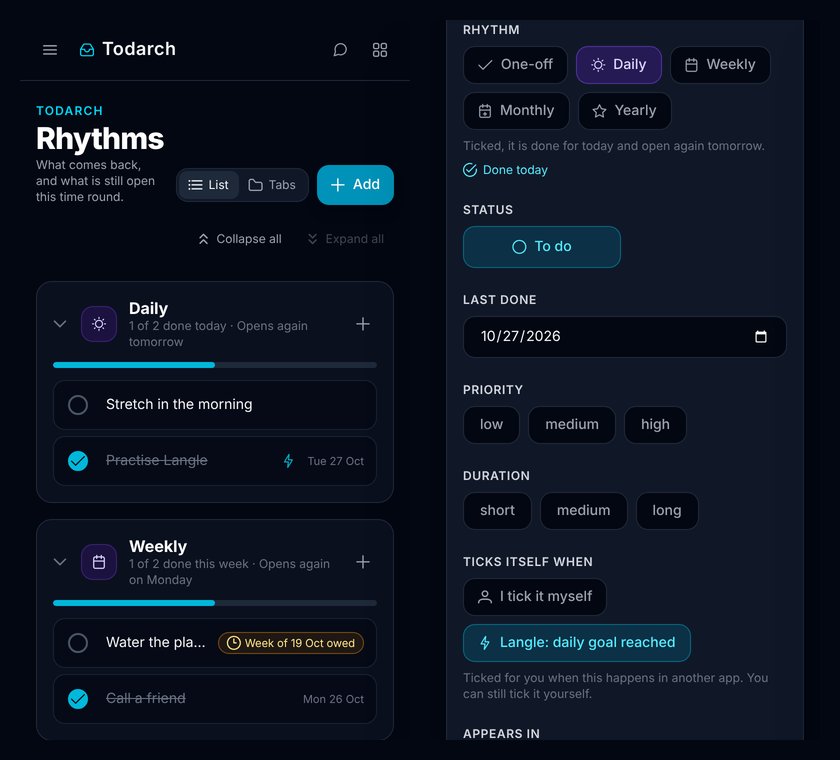This screenshot has width=840, height=760.
Task: Click the clock icon in owed badge
Action: coord(234,643)
